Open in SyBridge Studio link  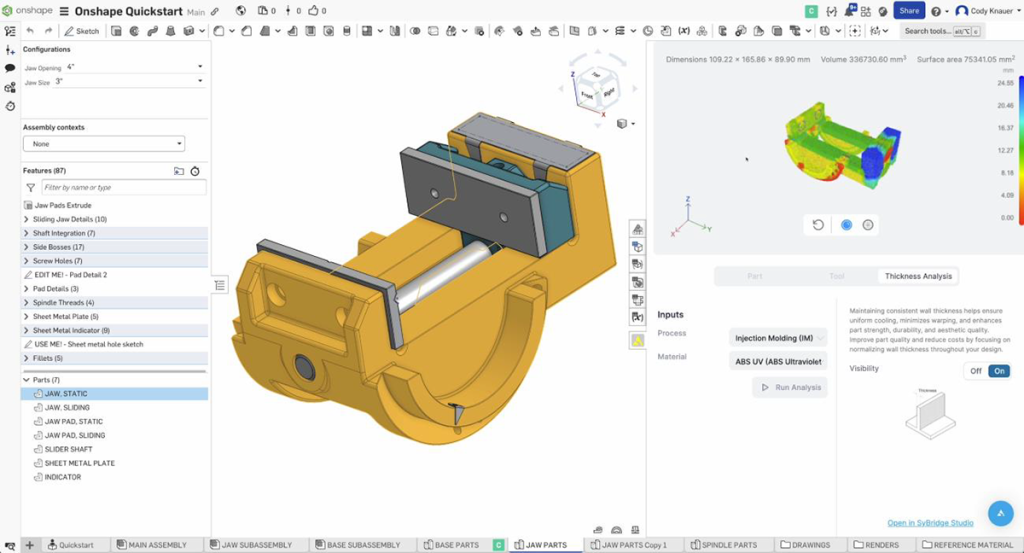click(930, 523)
